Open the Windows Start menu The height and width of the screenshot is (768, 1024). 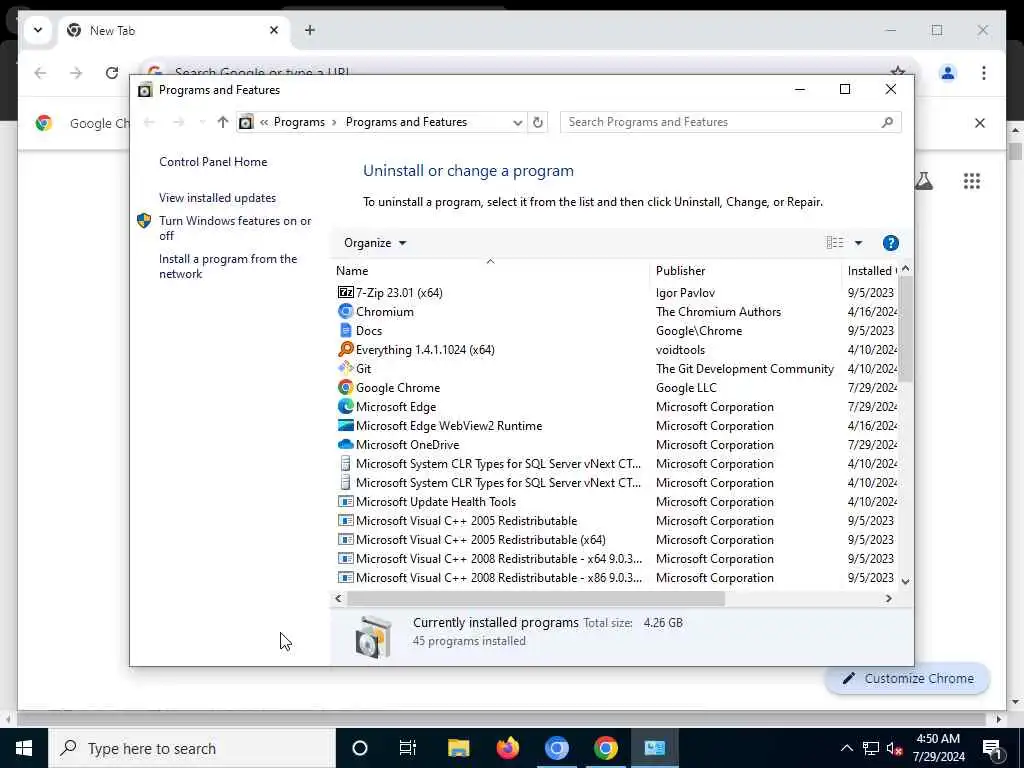(24, 748)
